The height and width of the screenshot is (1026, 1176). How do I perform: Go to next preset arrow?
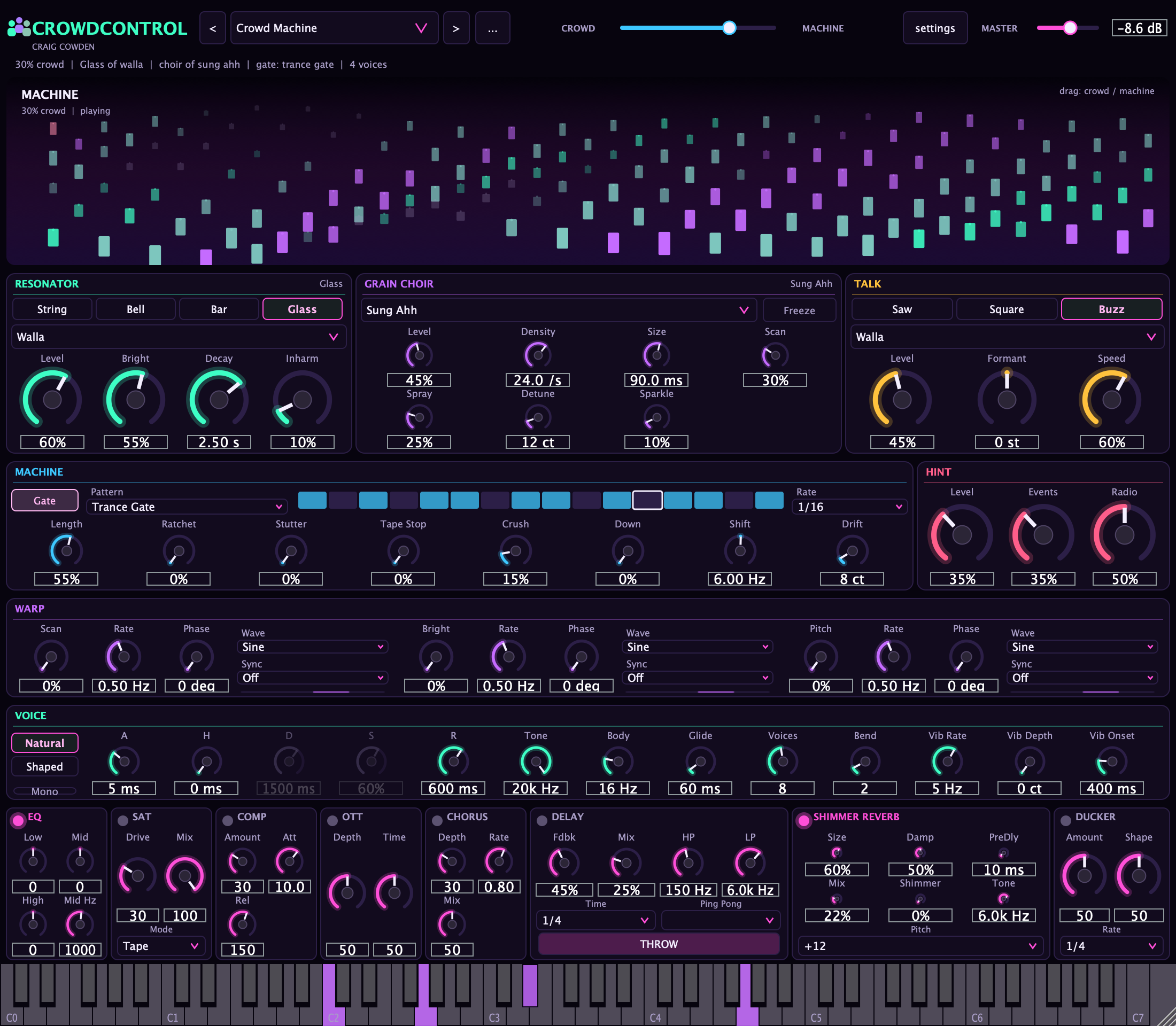point(456,28)
